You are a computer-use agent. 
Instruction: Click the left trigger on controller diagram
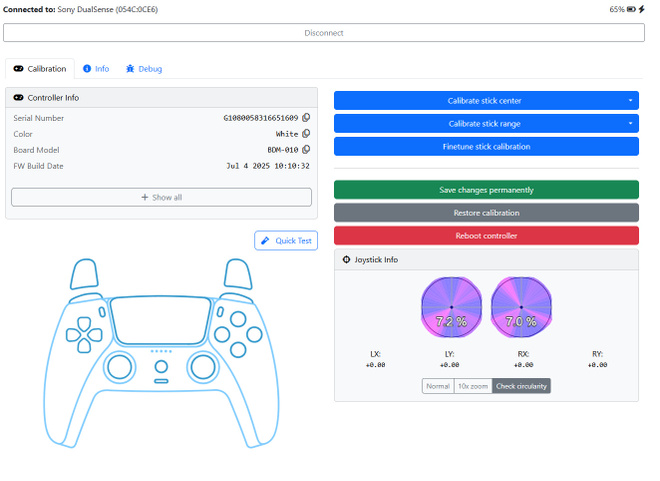(84, 274)
